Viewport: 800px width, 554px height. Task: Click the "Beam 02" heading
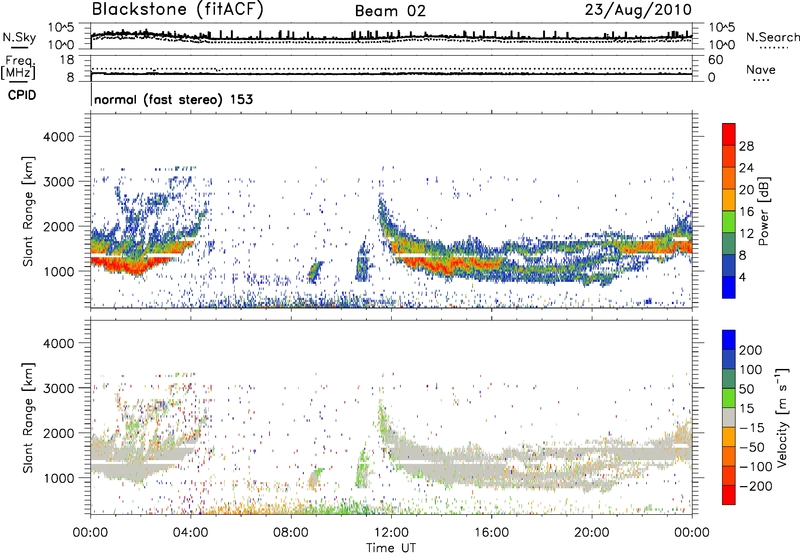pyautogui.click(x=390, y=11)
